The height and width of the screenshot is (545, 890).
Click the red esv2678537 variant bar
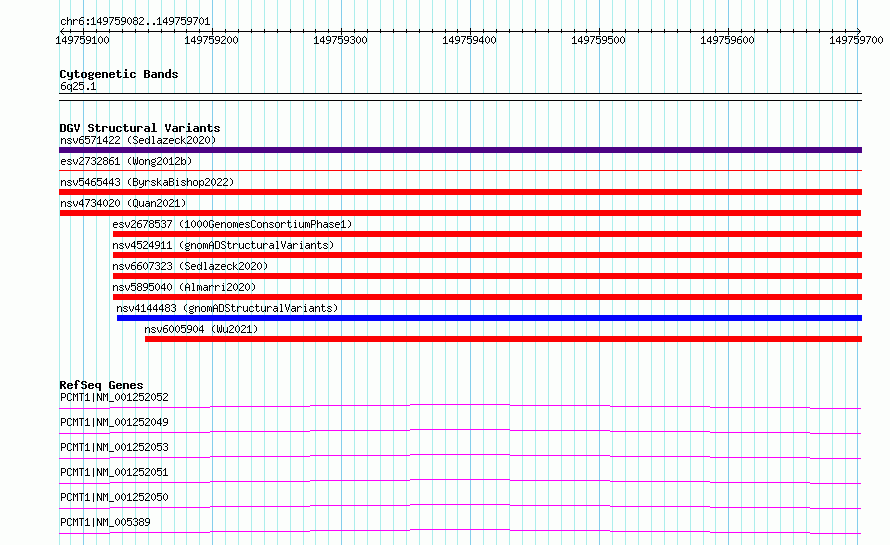[x=488, y=234]
